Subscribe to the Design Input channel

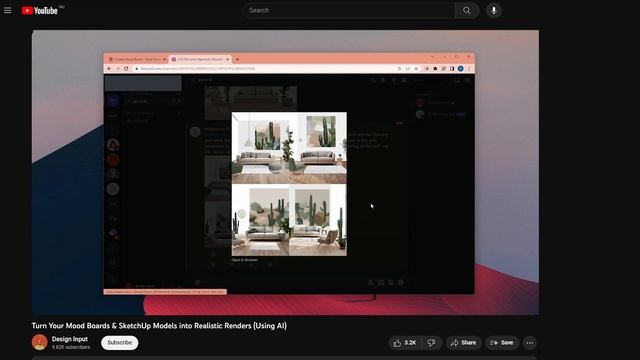pyautogui.click(x=120, y=342)
